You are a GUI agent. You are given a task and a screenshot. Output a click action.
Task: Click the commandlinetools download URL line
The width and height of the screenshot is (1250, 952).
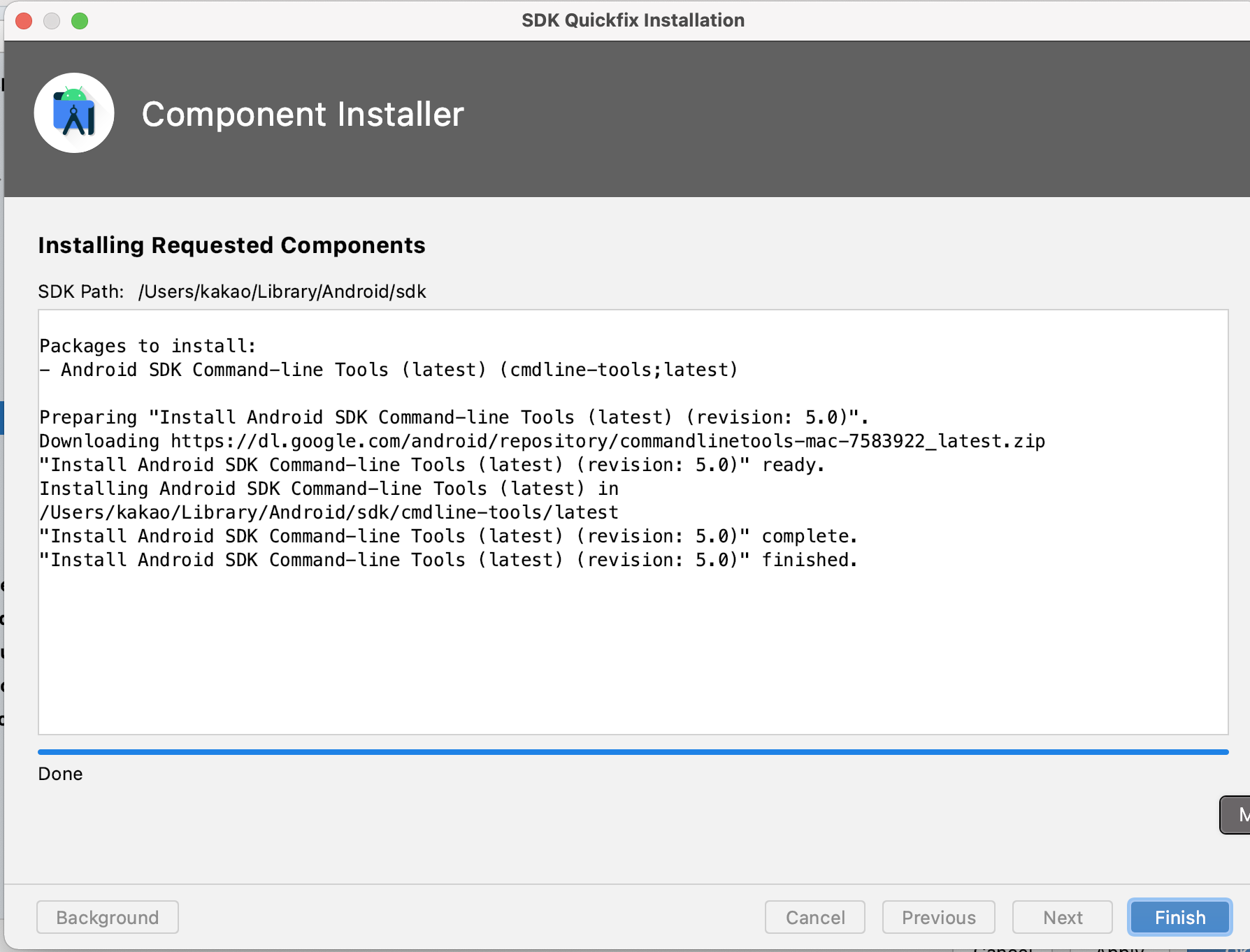click(542, 441)
